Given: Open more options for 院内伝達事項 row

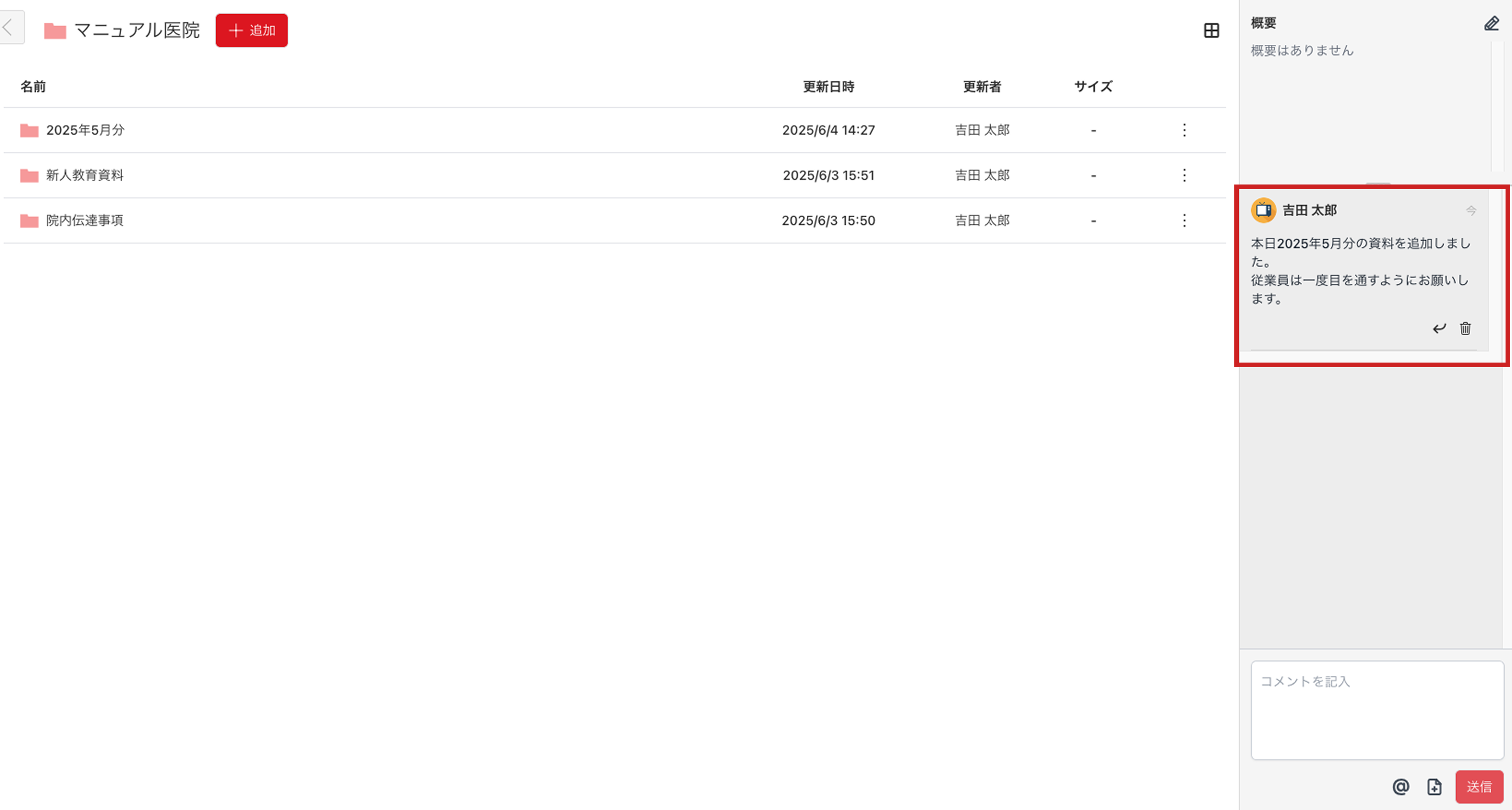Looking at the screenshot, I should coord(1185,220).
